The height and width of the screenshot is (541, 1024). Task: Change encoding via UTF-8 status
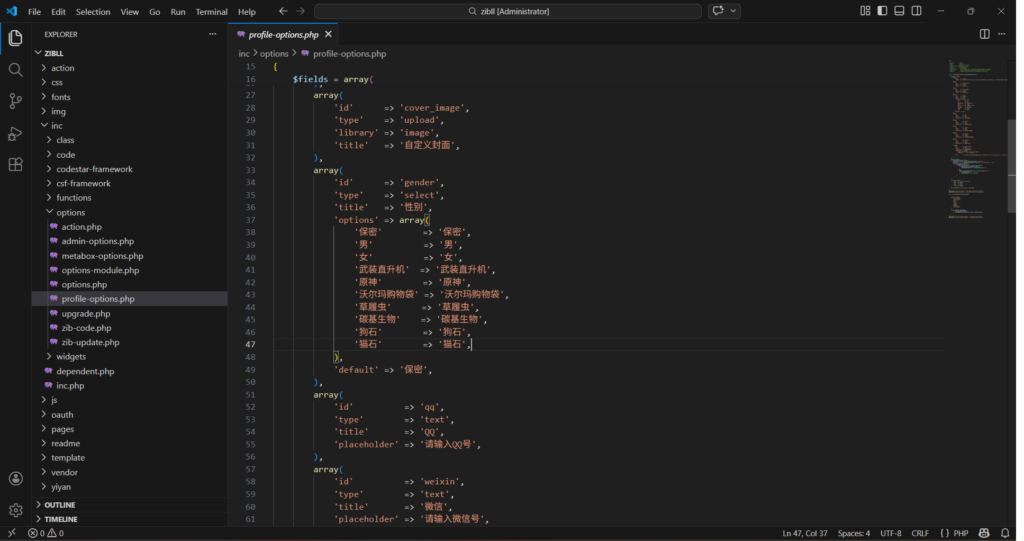(x=890, y=533)
